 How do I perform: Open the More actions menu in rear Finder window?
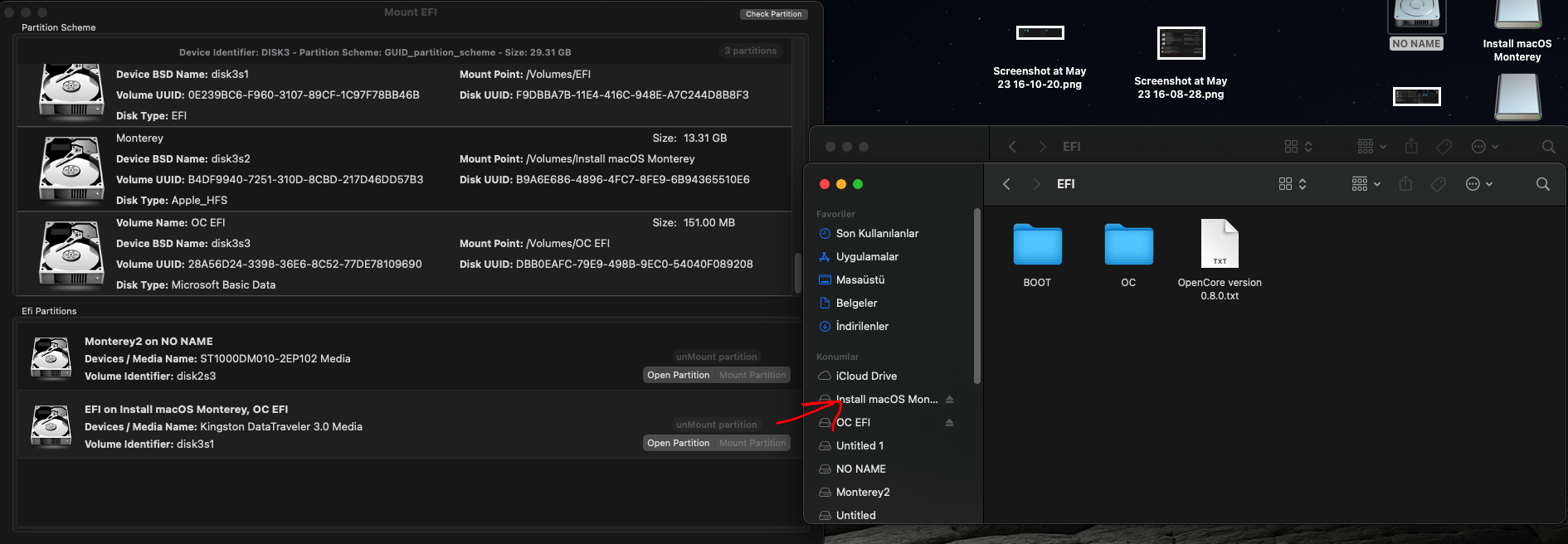coord(1485,147)
